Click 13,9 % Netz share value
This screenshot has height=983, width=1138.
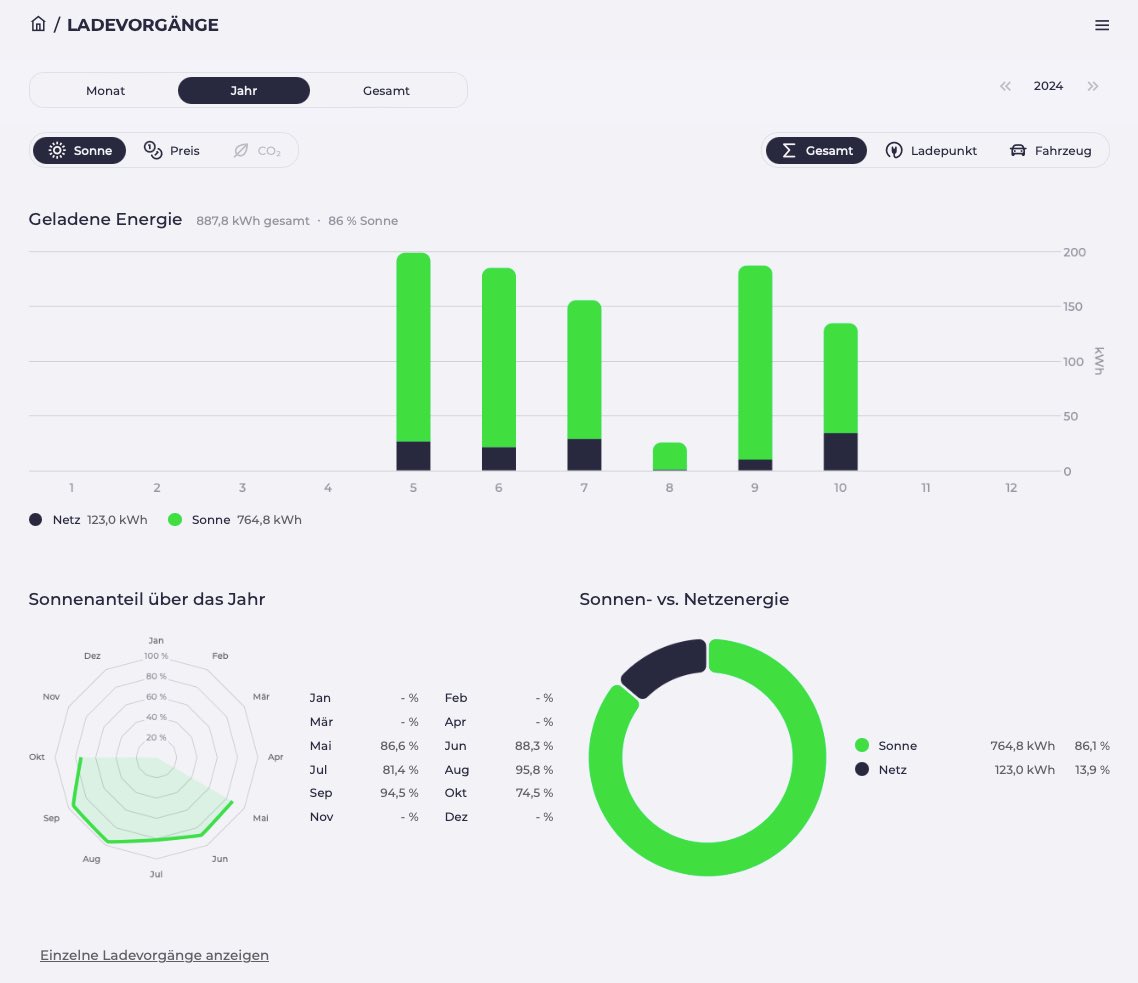(1092, 770)
